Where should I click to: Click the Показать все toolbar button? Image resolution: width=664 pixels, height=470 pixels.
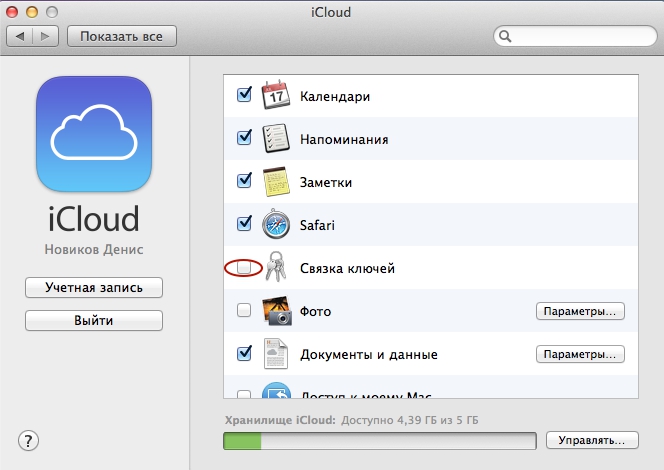point(122,37)
